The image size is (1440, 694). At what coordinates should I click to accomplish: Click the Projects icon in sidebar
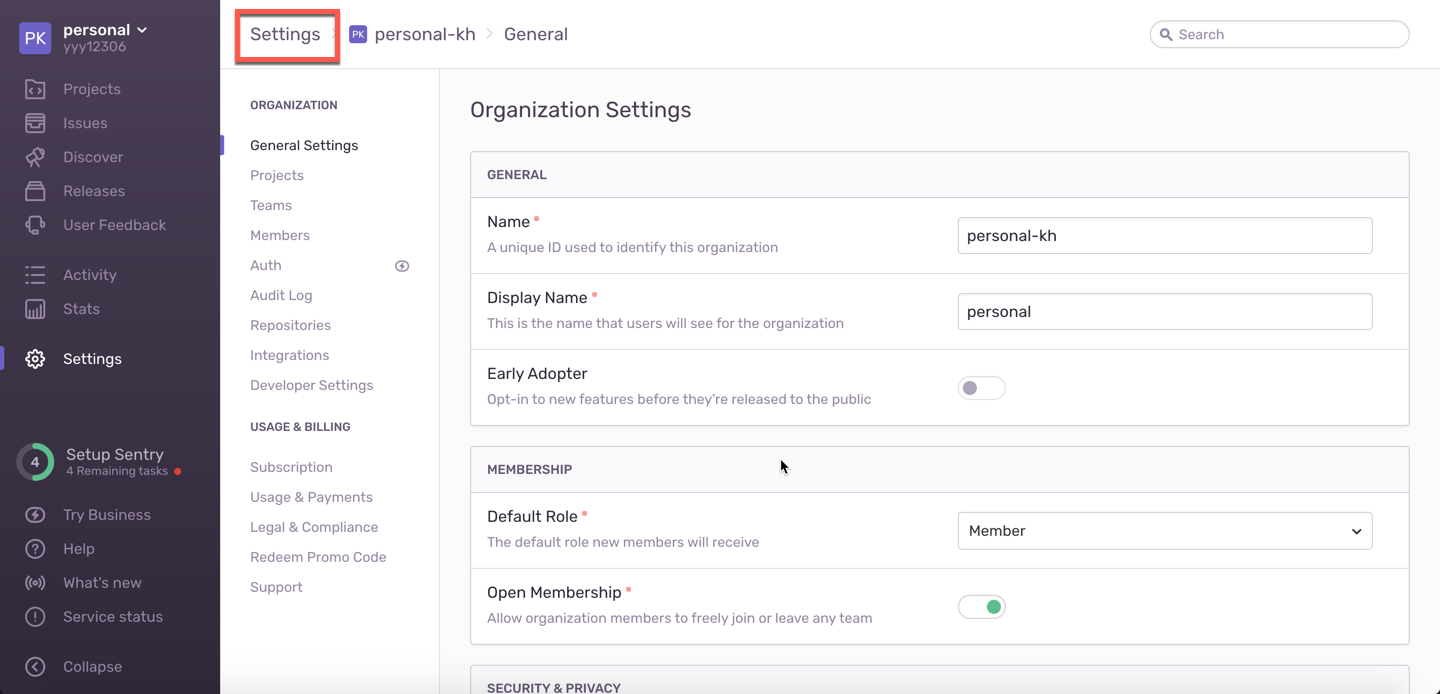35,89
